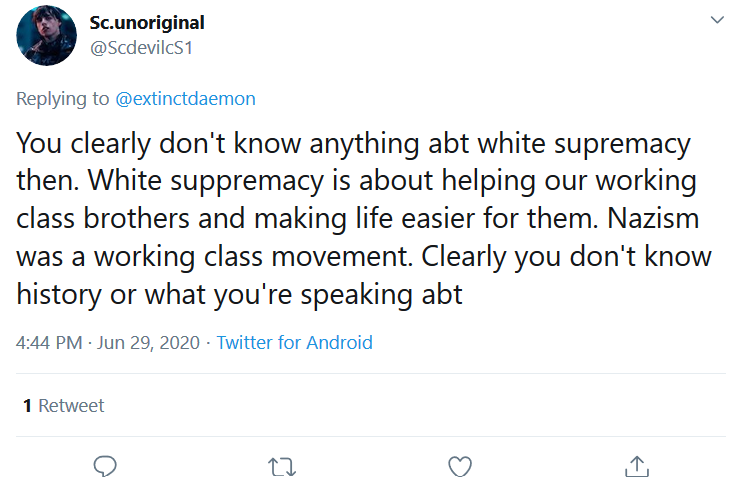Viewport: 740px width, 477px height.
Task: Click the tweet's last line ending 'speaking abt'
Action: (x=239, y=294)
